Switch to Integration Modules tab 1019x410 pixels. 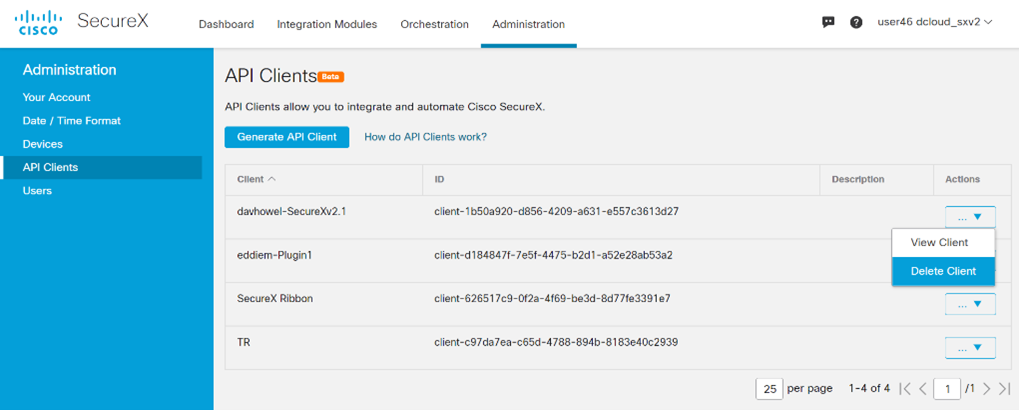pos(327,24)
